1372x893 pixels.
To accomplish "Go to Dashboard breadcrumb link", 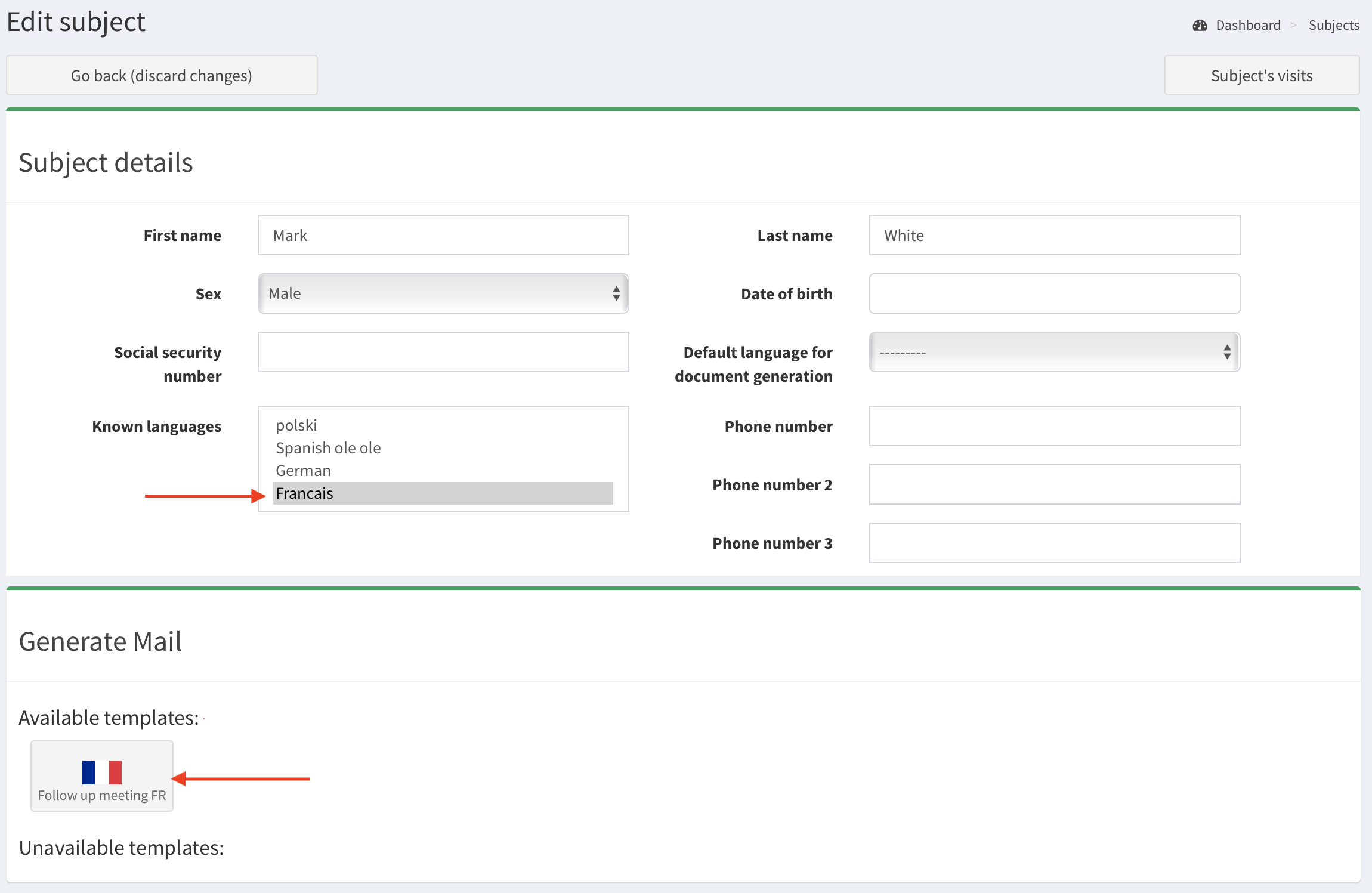I will 1248,26.
